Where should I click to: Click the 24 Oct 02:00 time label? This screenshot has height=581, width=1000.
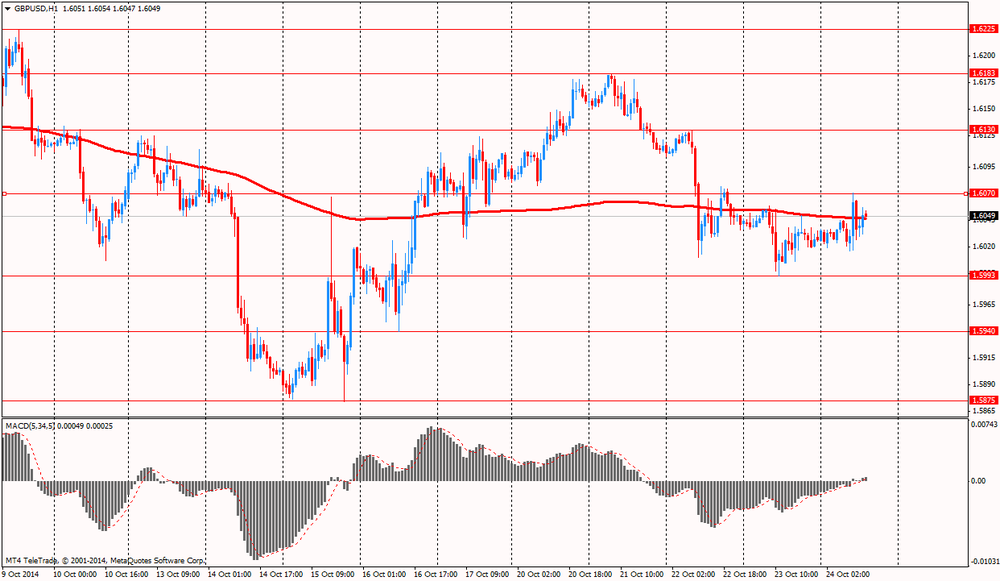pos(848,575)
